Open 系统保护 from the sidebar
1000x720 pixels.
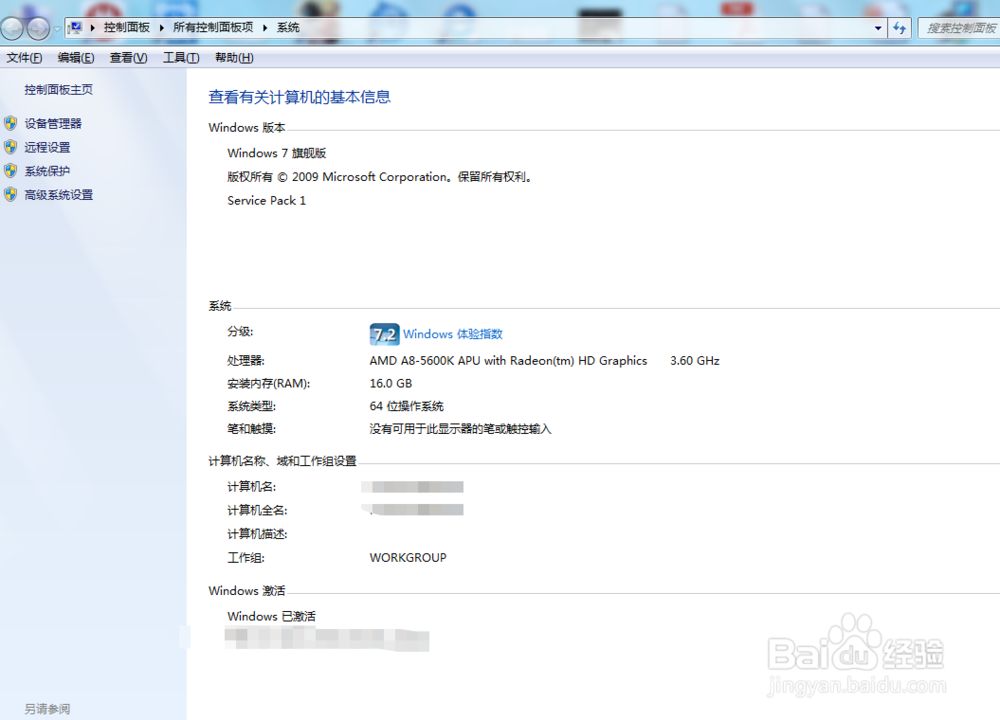point(47,171)
